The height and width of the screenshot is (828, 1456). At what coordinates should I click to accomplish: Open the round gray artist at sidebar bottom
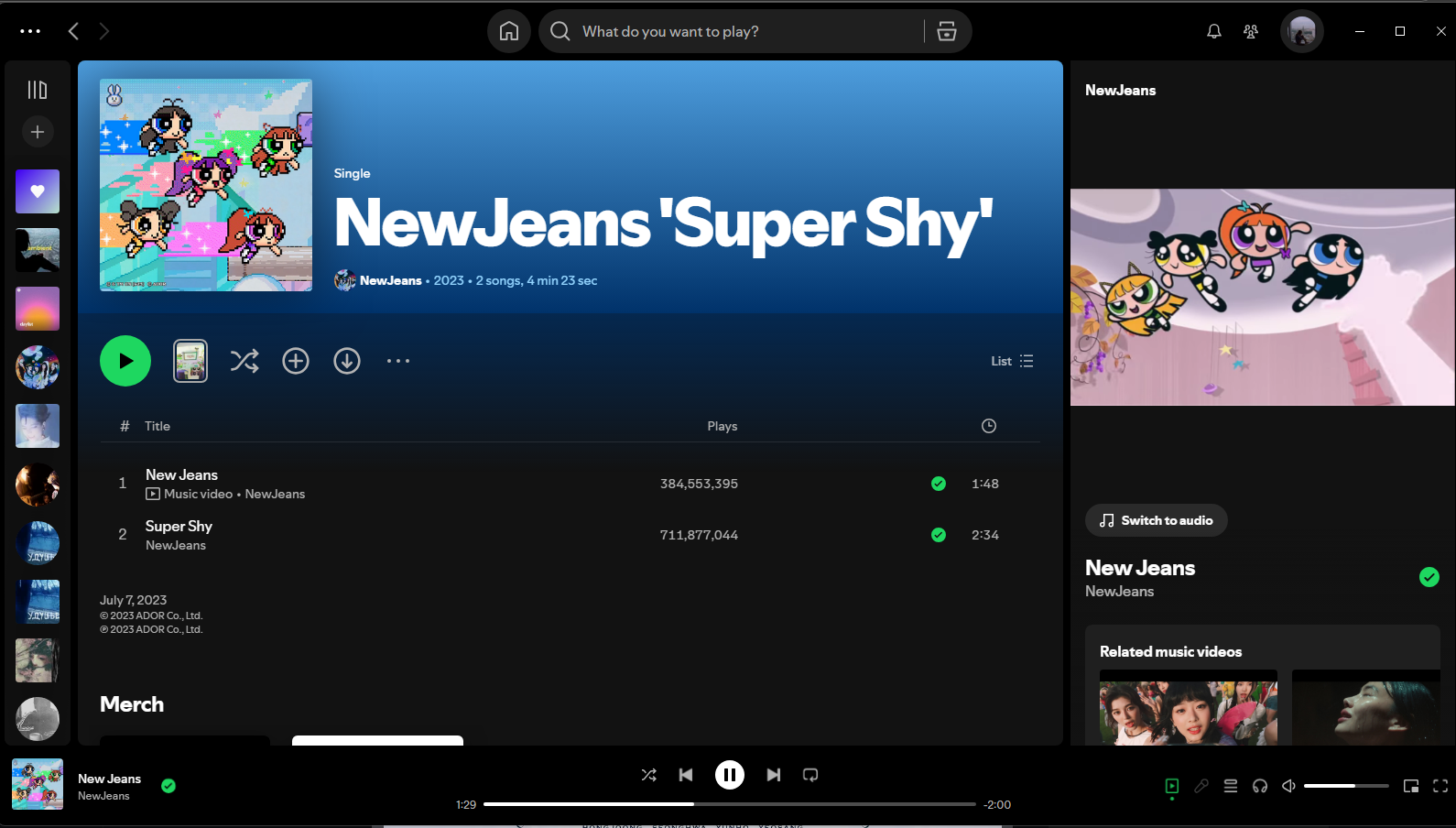pos(38,719)
